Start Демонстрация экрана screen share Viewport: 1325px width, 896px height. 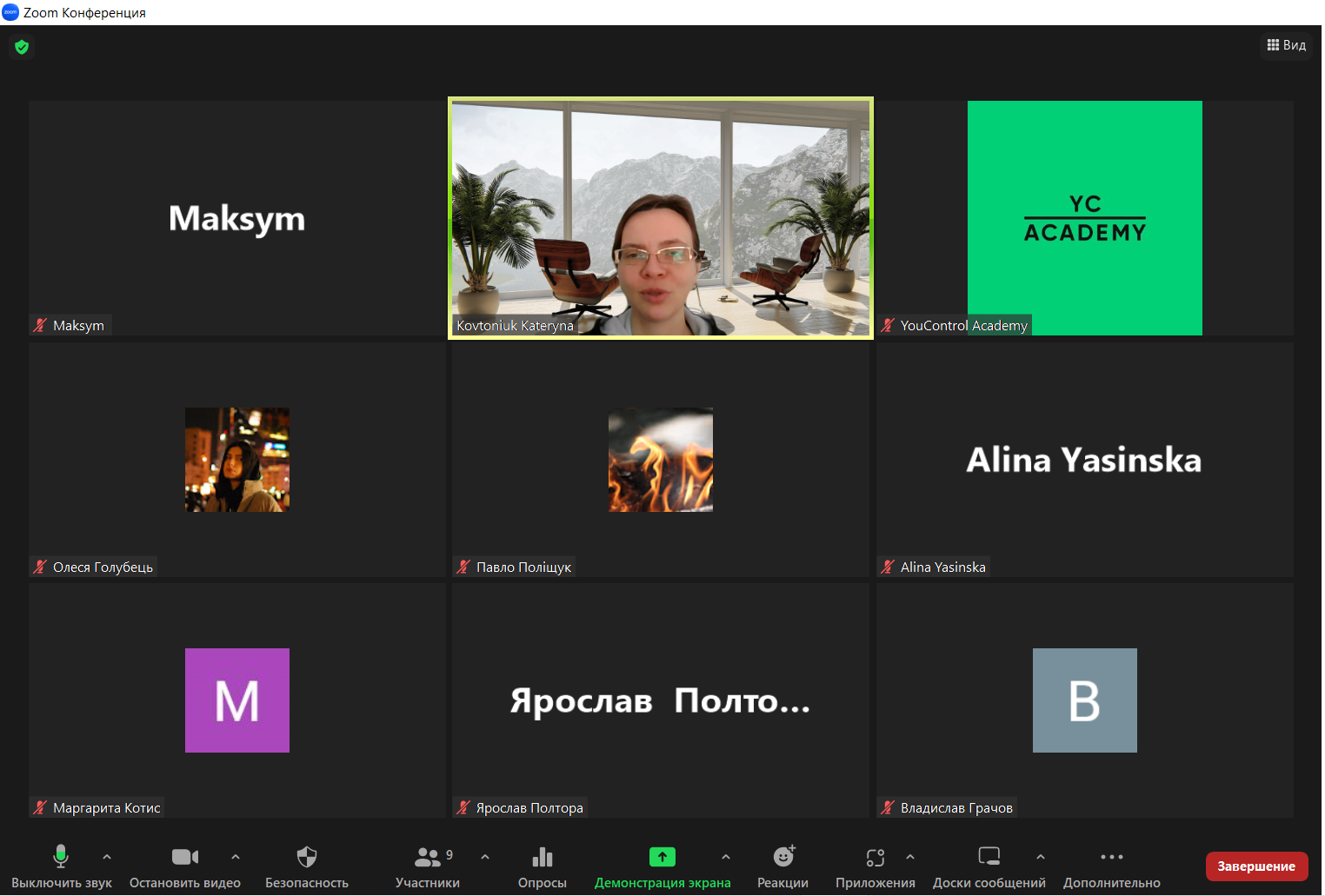pos(662,858)
